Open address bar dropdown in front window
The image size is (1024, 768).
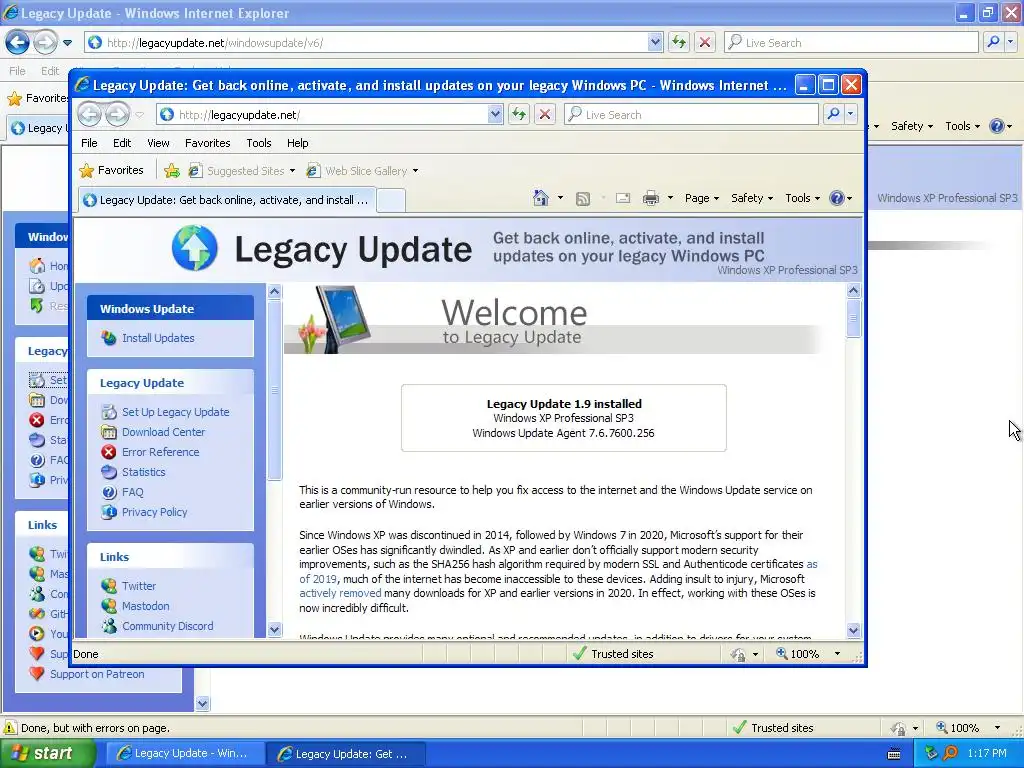pos(495,115)
